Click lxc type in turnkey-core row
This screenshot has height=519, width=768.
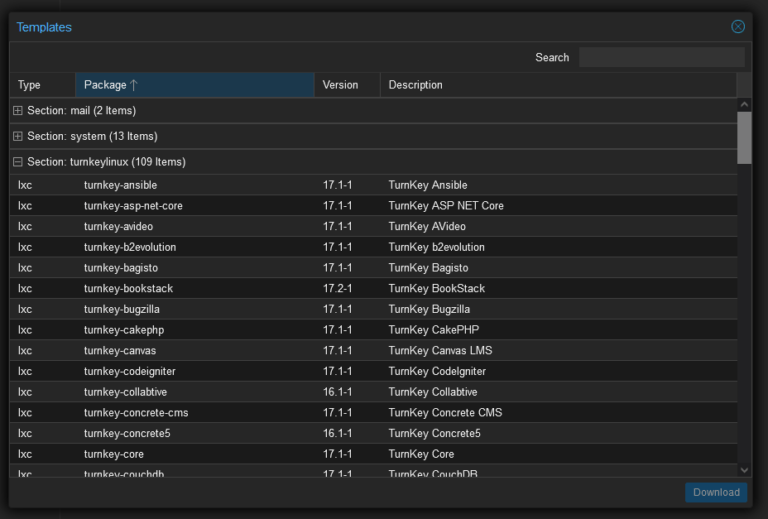click(24, 454)
